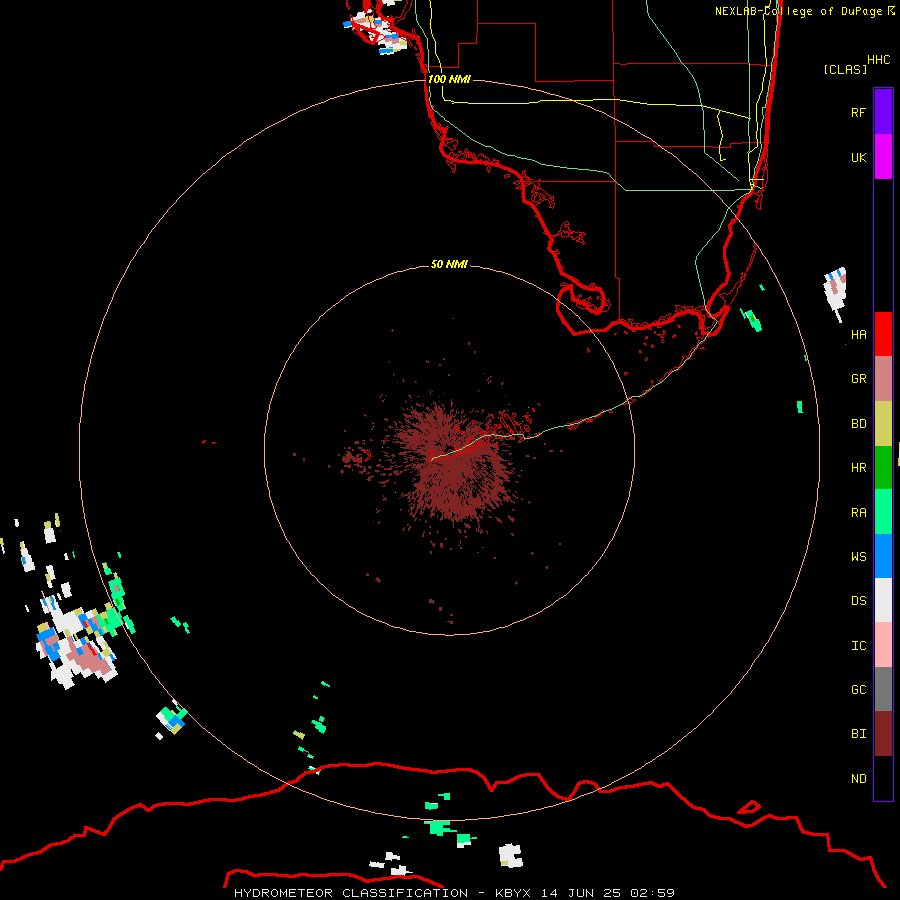Click the BD legend label
Screen dimensions: 900x900
pos(858,424)
